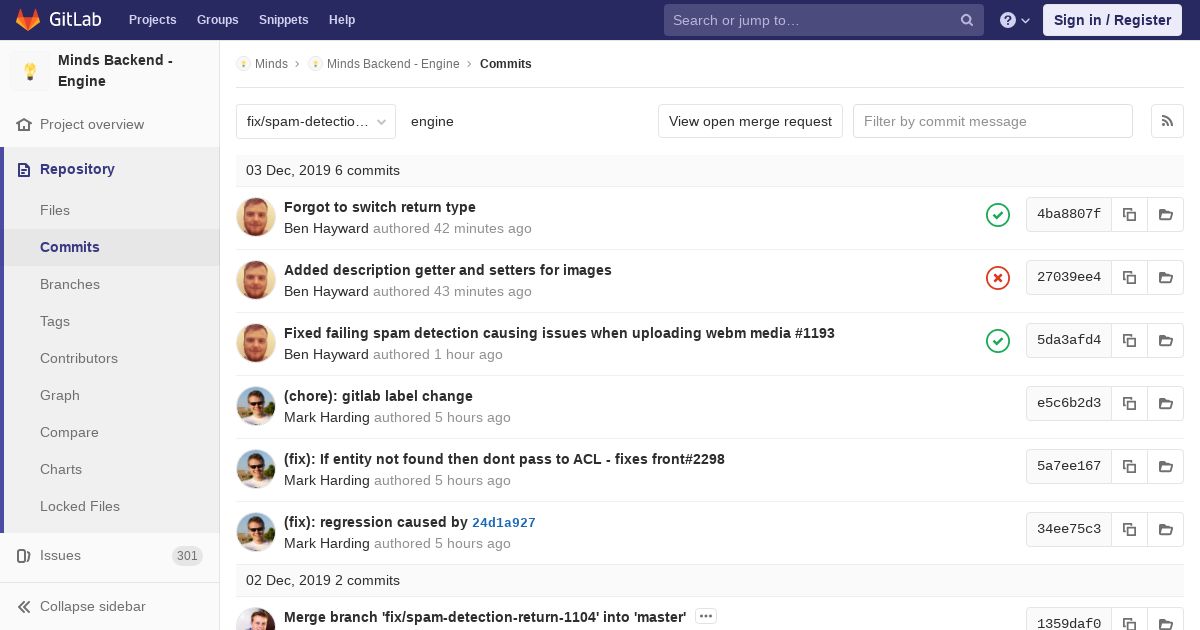Open the Help question mark menu
Screen dimensions: 1200x630
point(1015,20)
